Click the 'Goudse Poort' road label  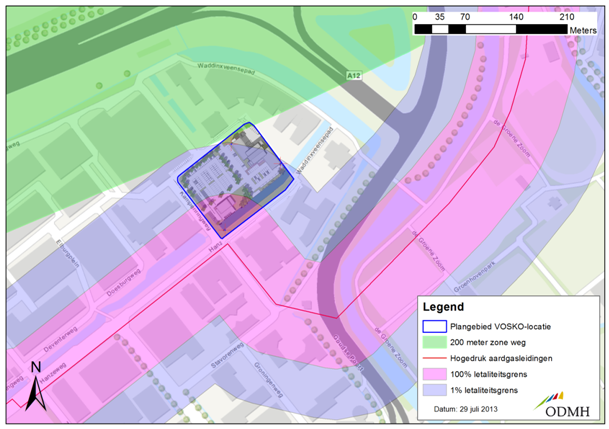(x=348, y=352)
